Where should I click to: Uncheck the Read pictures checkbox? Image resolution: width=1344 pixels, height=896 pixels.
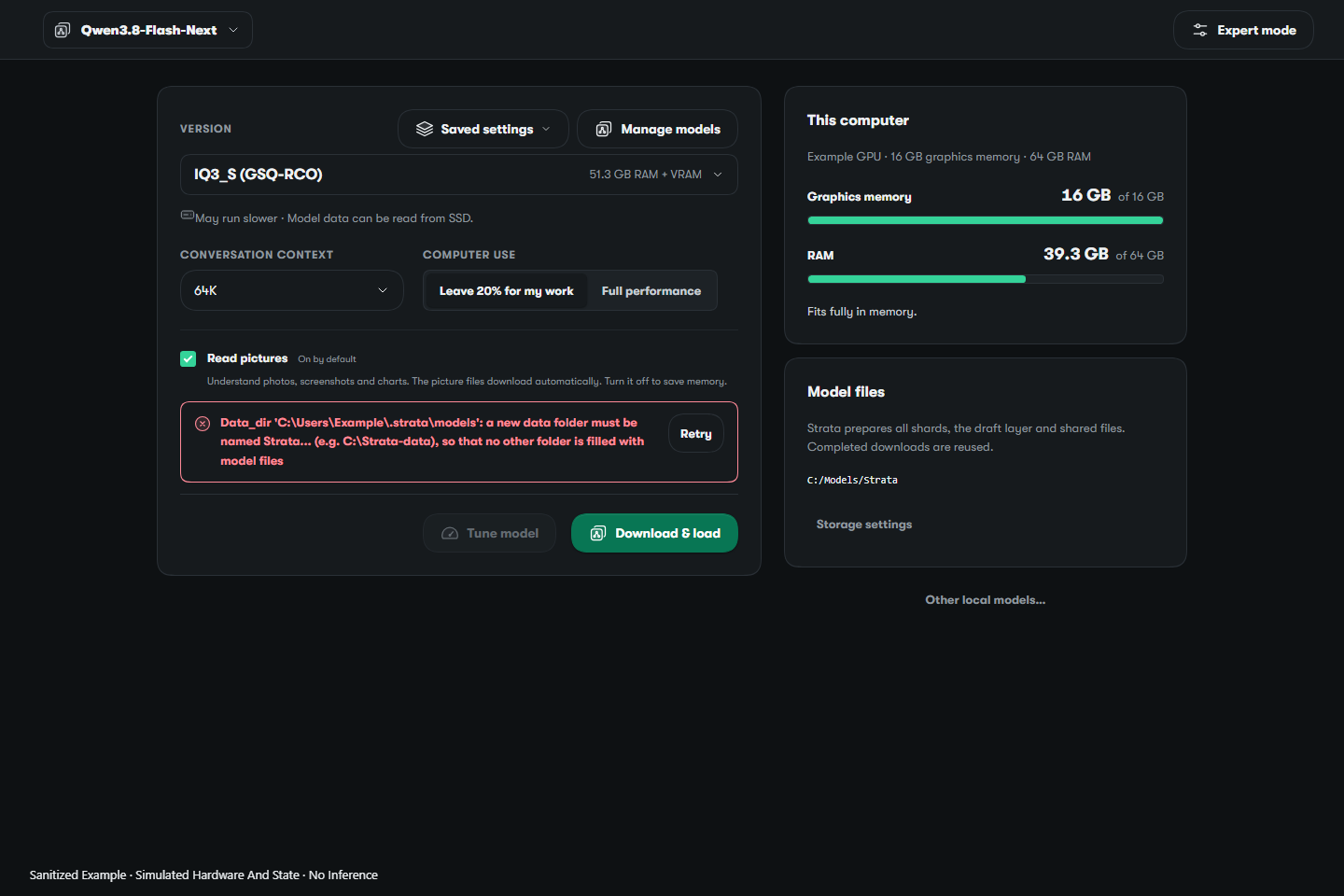(189, 358)
